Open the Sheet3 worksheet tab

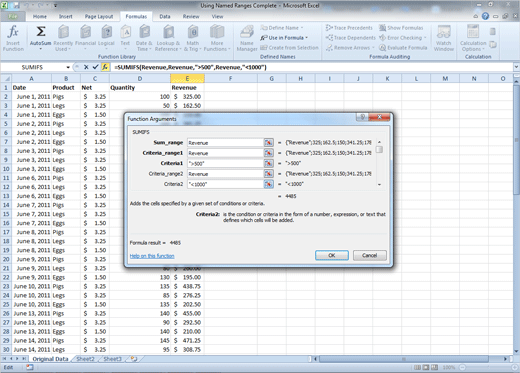tap(112, 359)
